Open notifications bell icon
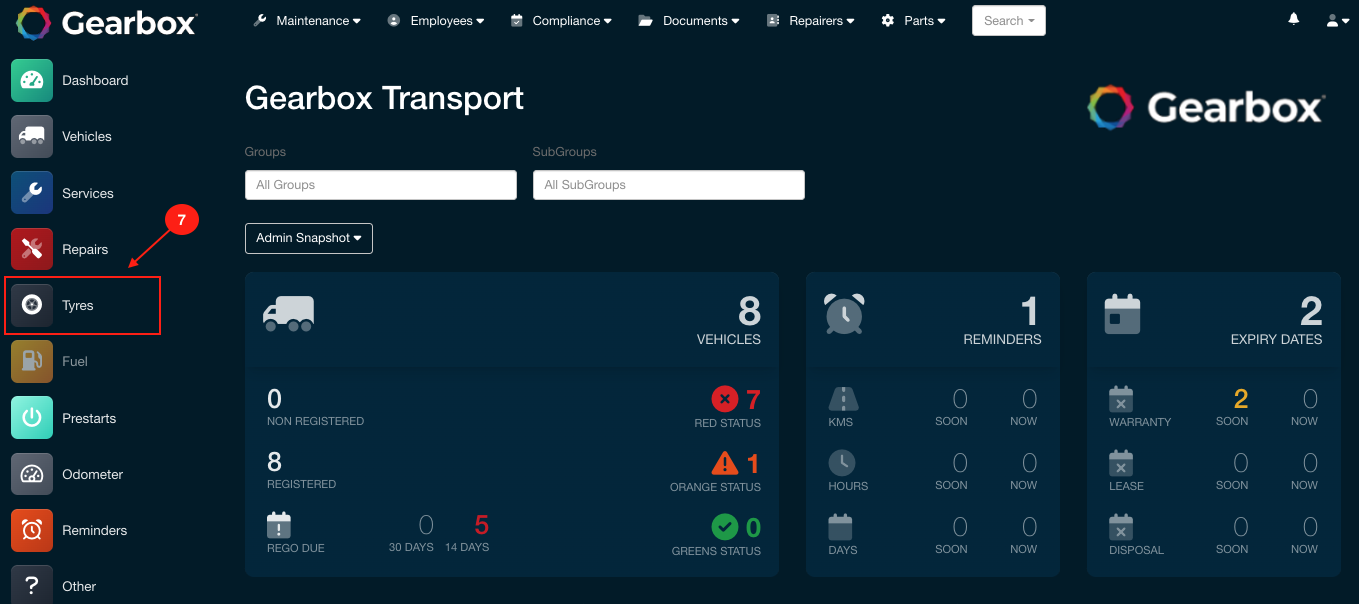1359x604 pixels. 1294,20
